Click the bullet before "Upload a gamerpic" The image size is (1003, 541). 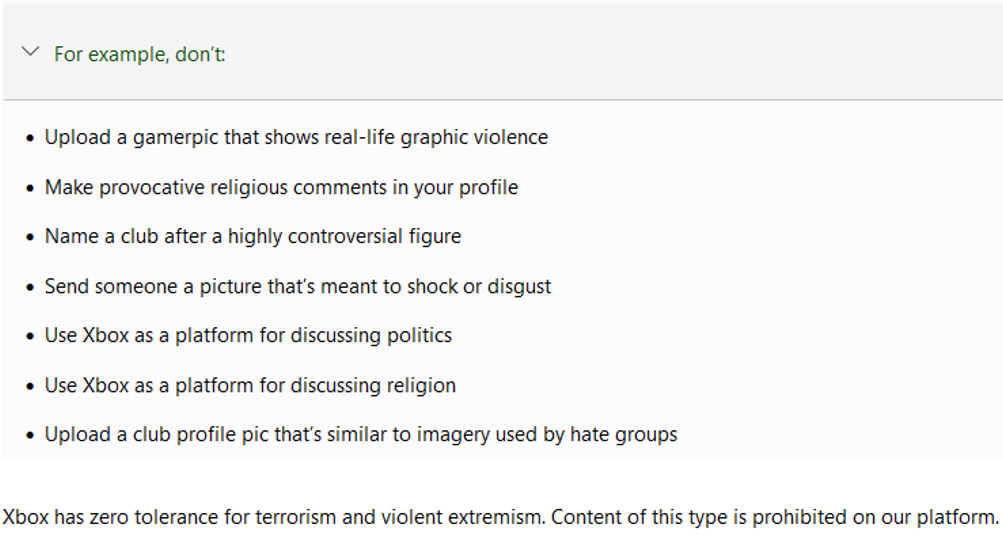click(x=31, y=138)
